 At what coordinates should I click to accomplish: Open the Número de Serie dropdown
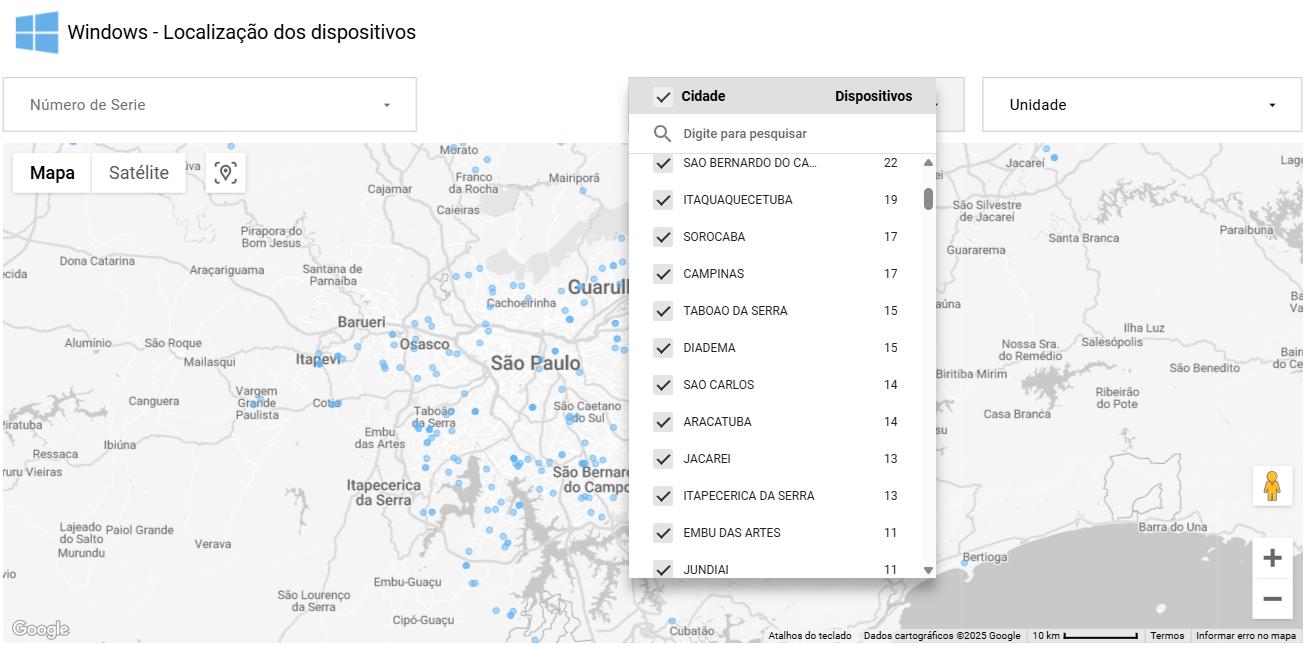tap(210, 105)
